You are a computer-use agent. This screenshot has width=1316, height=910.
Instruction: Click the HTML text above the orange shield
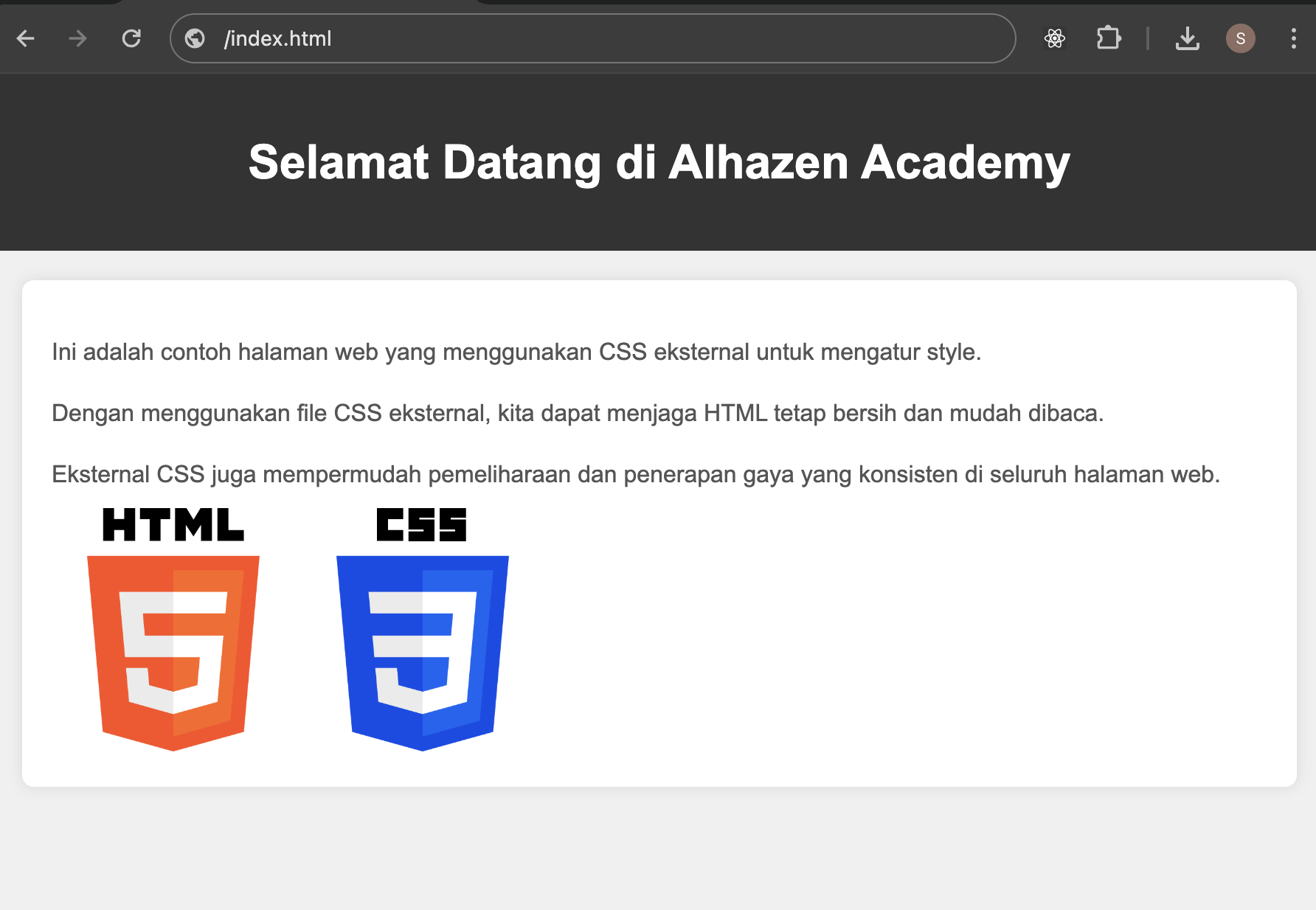coord(173,524)
